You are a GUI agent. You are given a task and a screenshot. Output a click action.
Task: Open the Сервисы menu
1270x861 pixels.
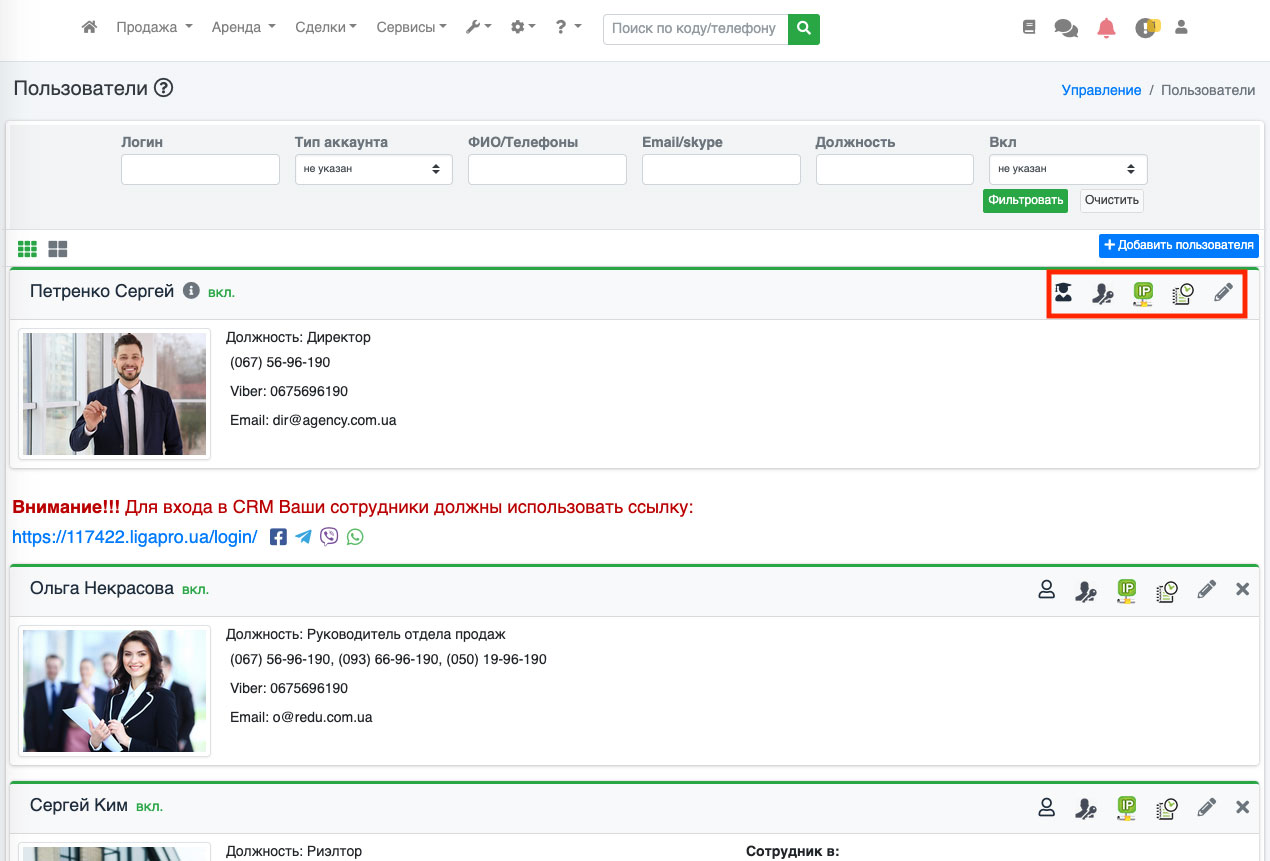pos(411,28)
